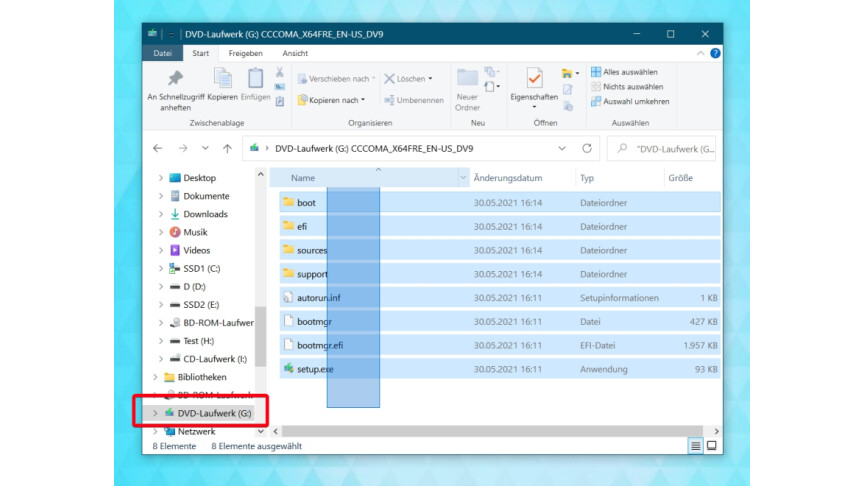The width and height of the screenshot is (864, 486).
Task: Click the Videos icon in navigation pane
Action: (175, 250)
